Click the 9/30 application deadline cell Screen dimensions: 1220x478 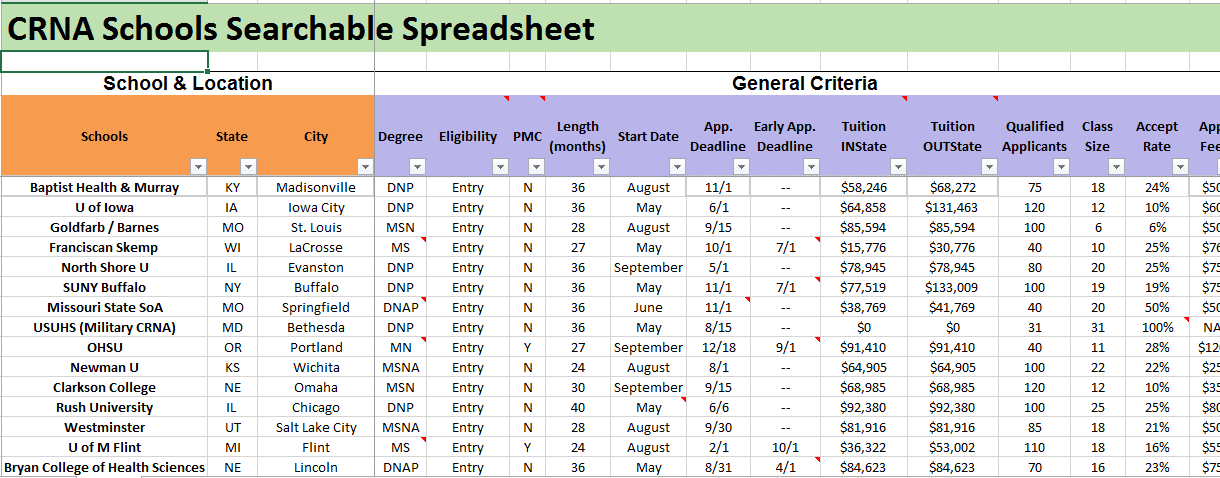coord(718,427)
